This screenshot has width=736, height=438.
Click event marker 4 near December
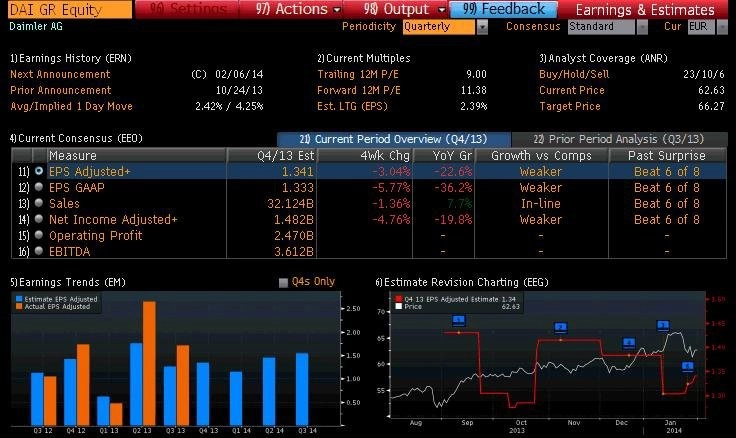tap(629, 343)
